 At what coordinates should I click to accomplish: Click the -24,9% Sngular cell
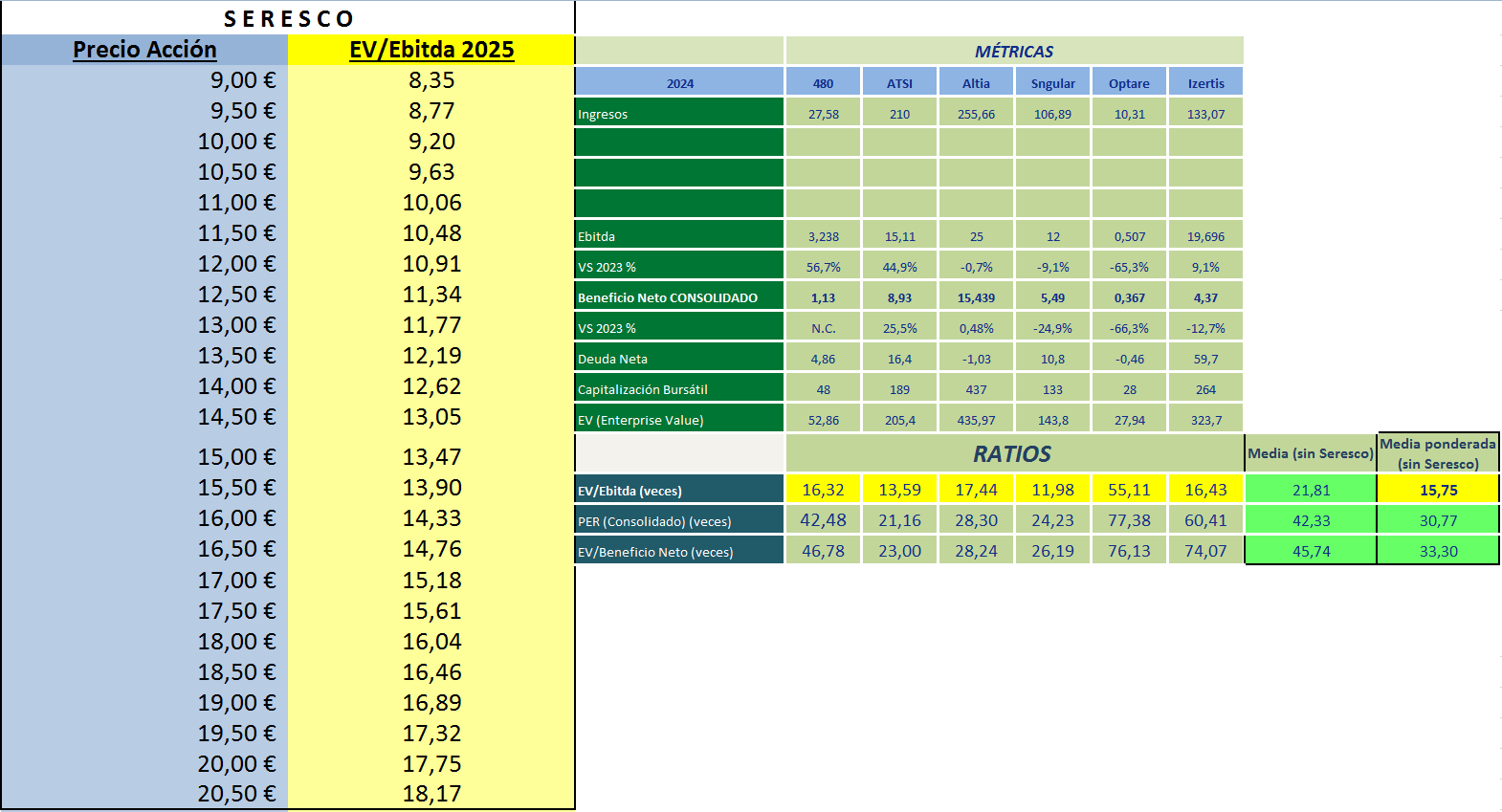point(1052,328)
